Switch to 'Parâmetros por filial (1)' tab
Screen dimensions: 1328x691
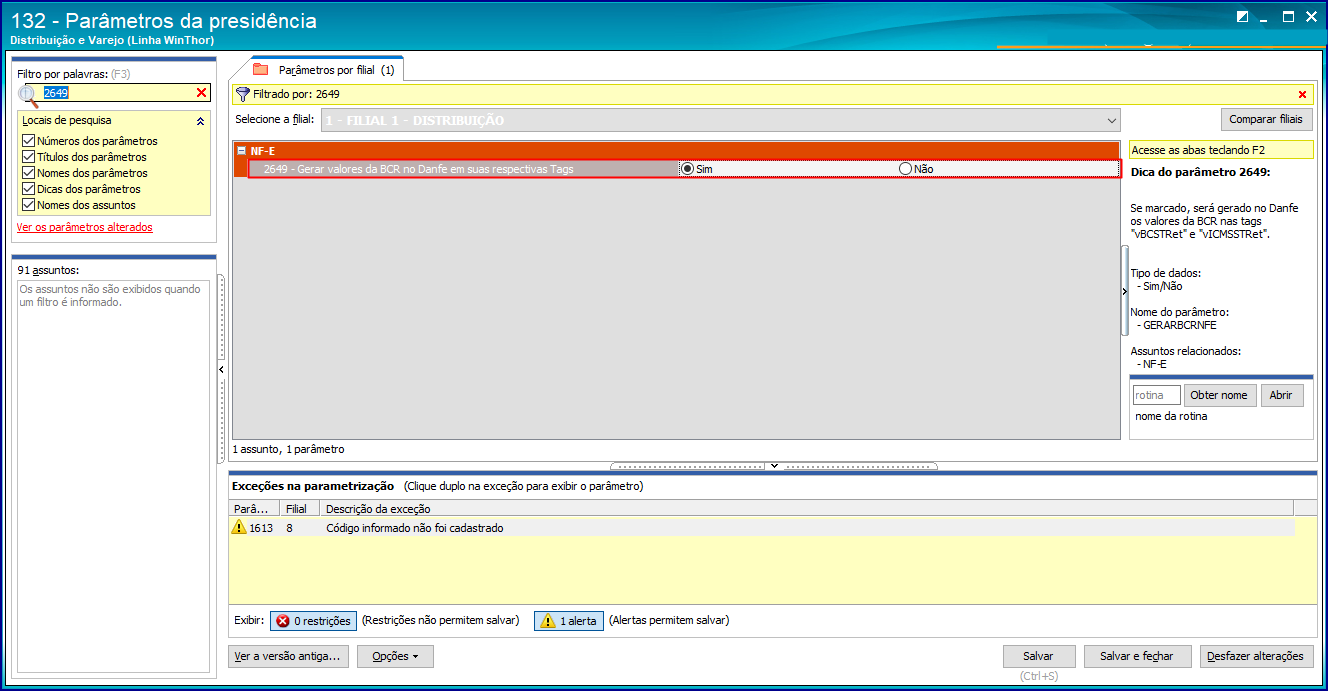[x=327, y=70]
